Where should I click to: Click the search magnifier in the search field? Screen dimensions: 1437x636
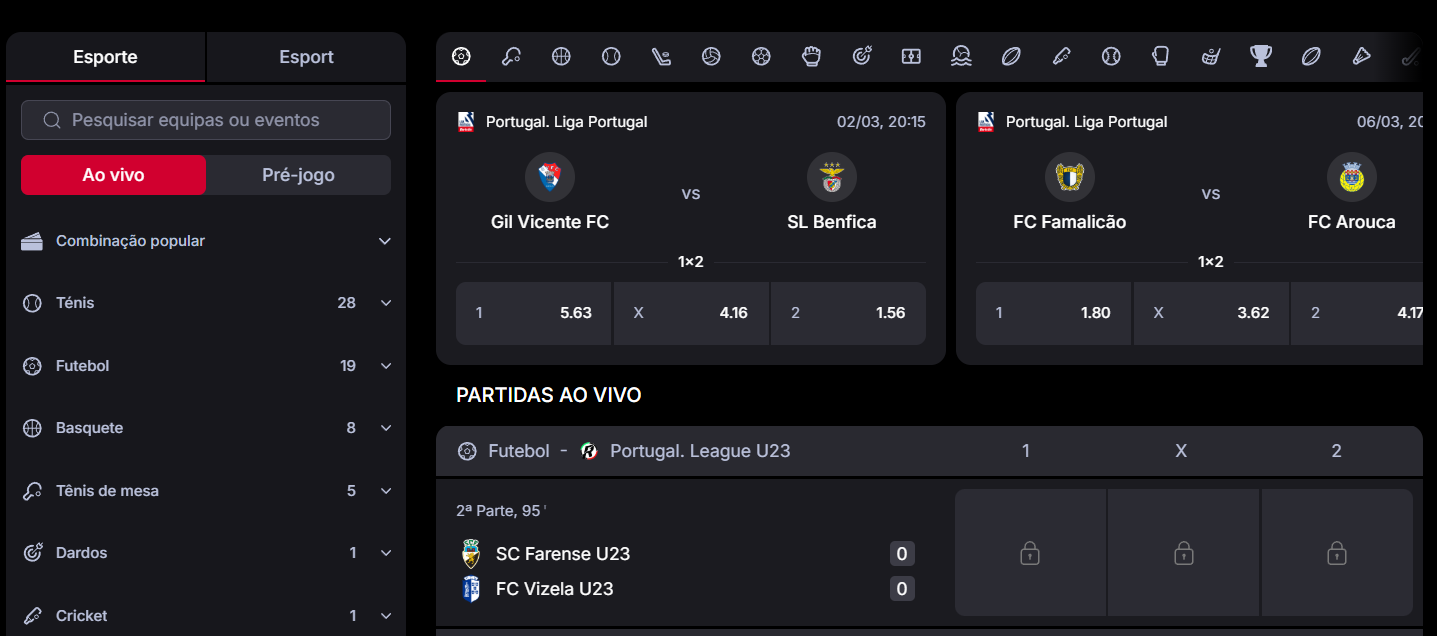51,120
